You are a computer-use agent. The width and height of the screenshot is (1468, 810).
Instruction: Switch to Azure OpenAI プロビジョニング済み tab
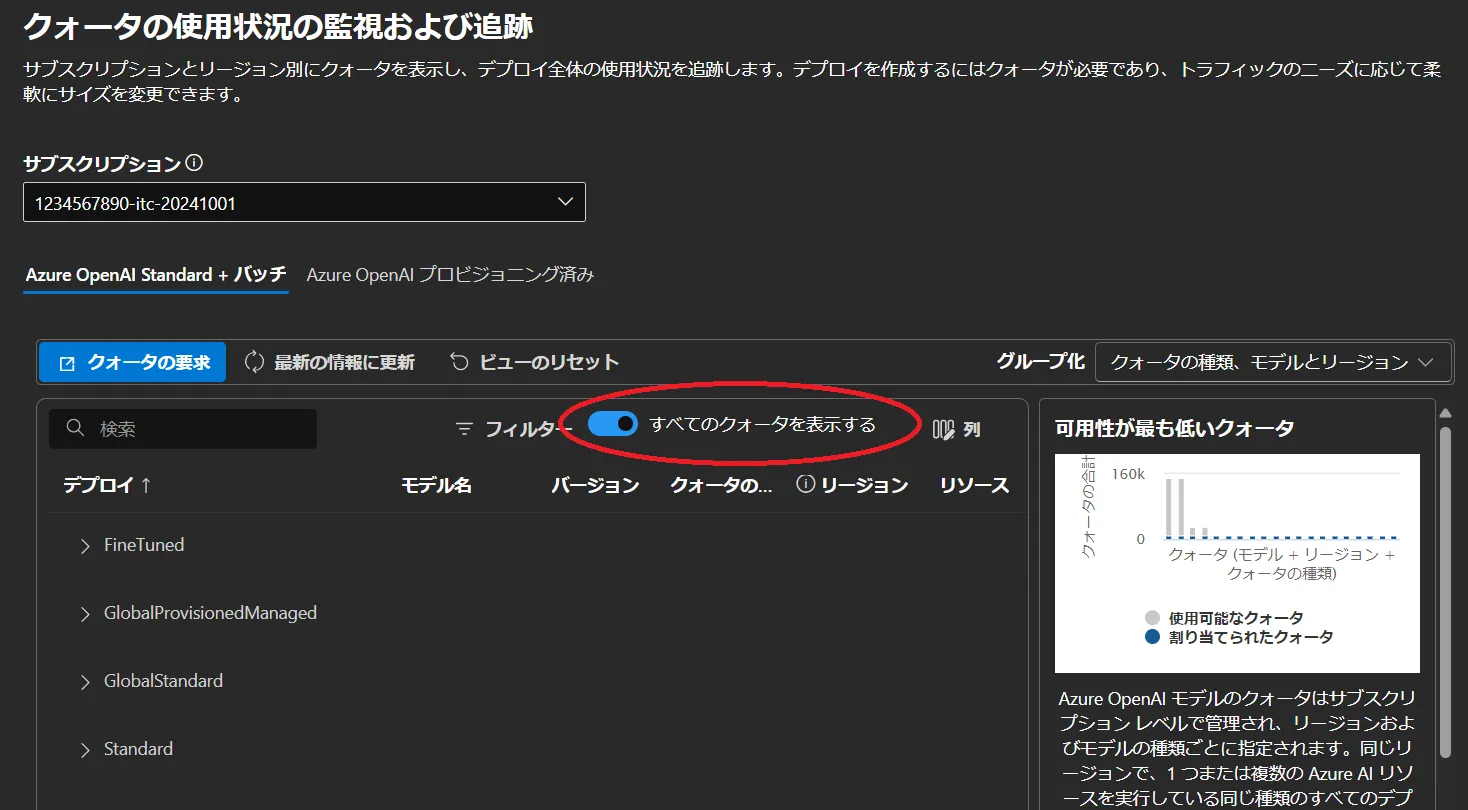(x=450, y=274)
